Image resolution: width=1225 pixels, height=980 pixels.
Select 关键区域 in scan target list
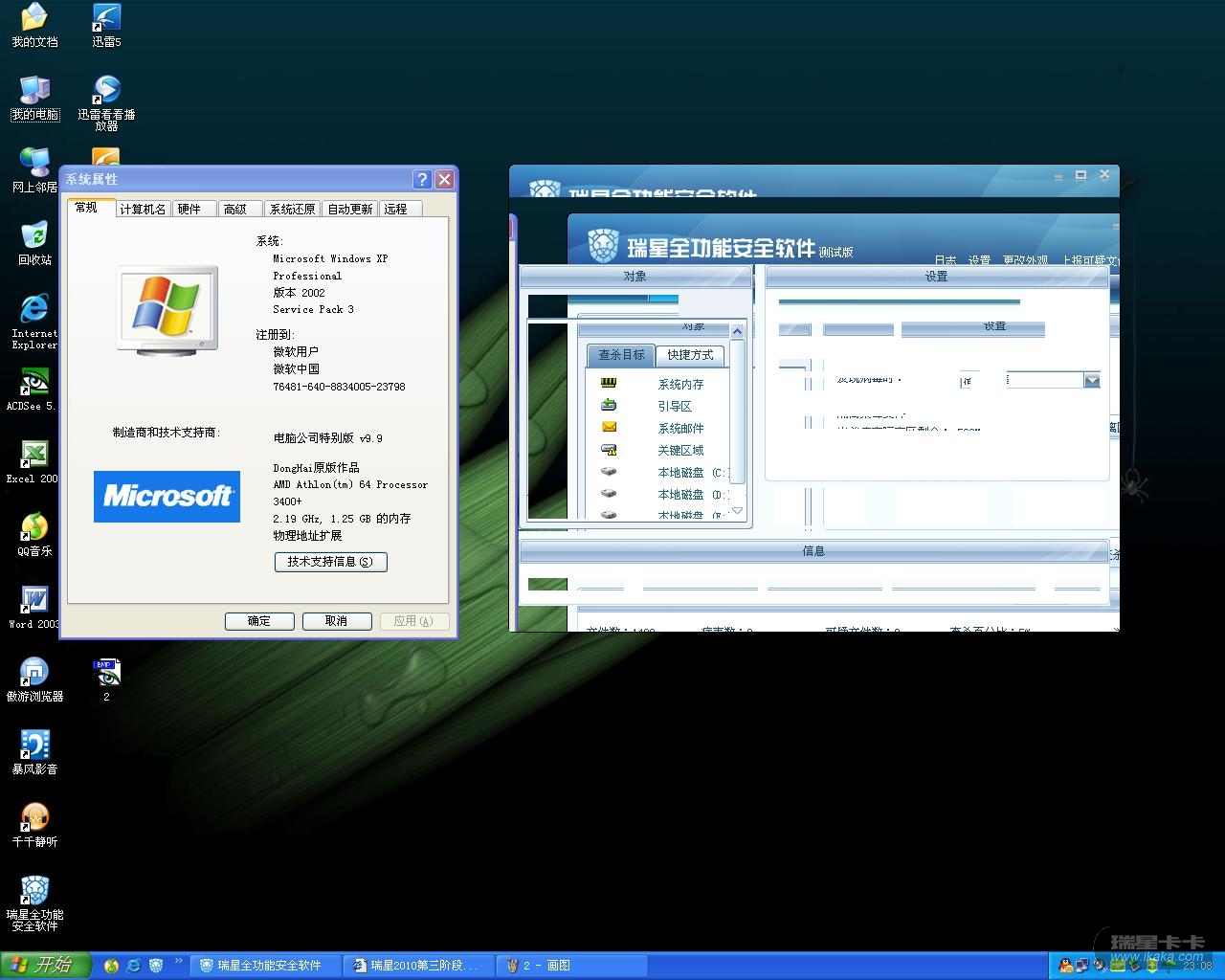[680, 450]
